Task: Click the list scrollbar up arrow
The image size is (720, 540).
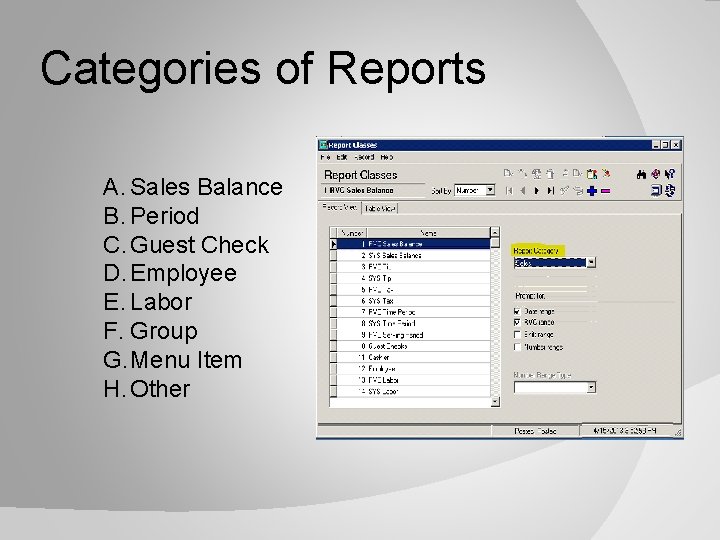Action: 495,232
